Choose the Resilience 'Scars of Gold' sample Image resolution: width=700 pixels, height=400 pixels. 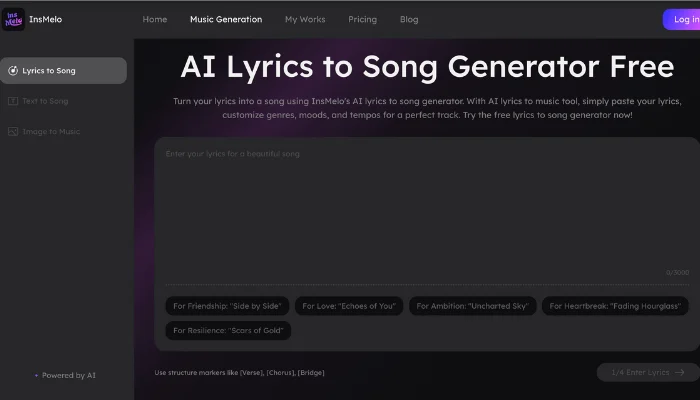(228, 330)
